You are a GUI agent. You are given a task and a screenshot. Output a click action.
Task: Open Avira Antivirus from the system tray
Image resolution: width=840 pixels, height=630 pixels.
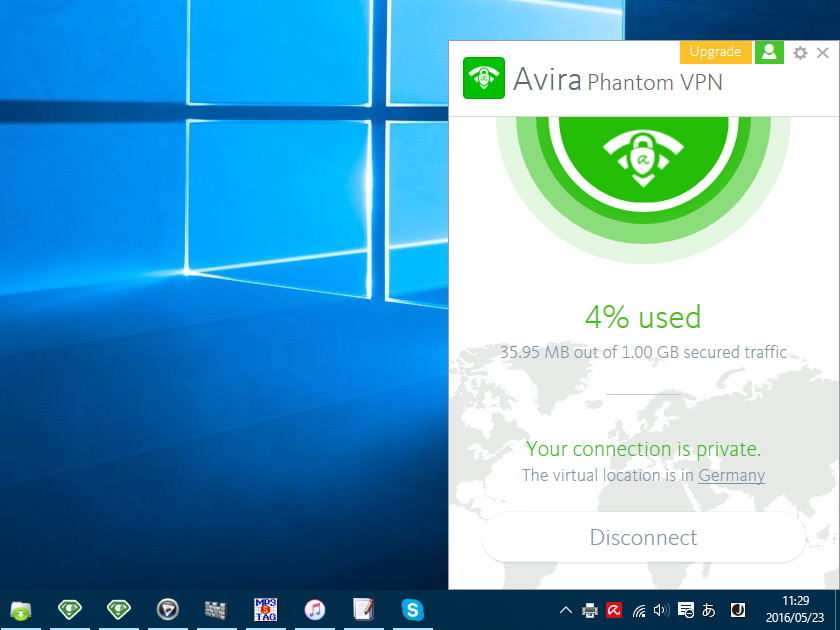pos(612,610)
